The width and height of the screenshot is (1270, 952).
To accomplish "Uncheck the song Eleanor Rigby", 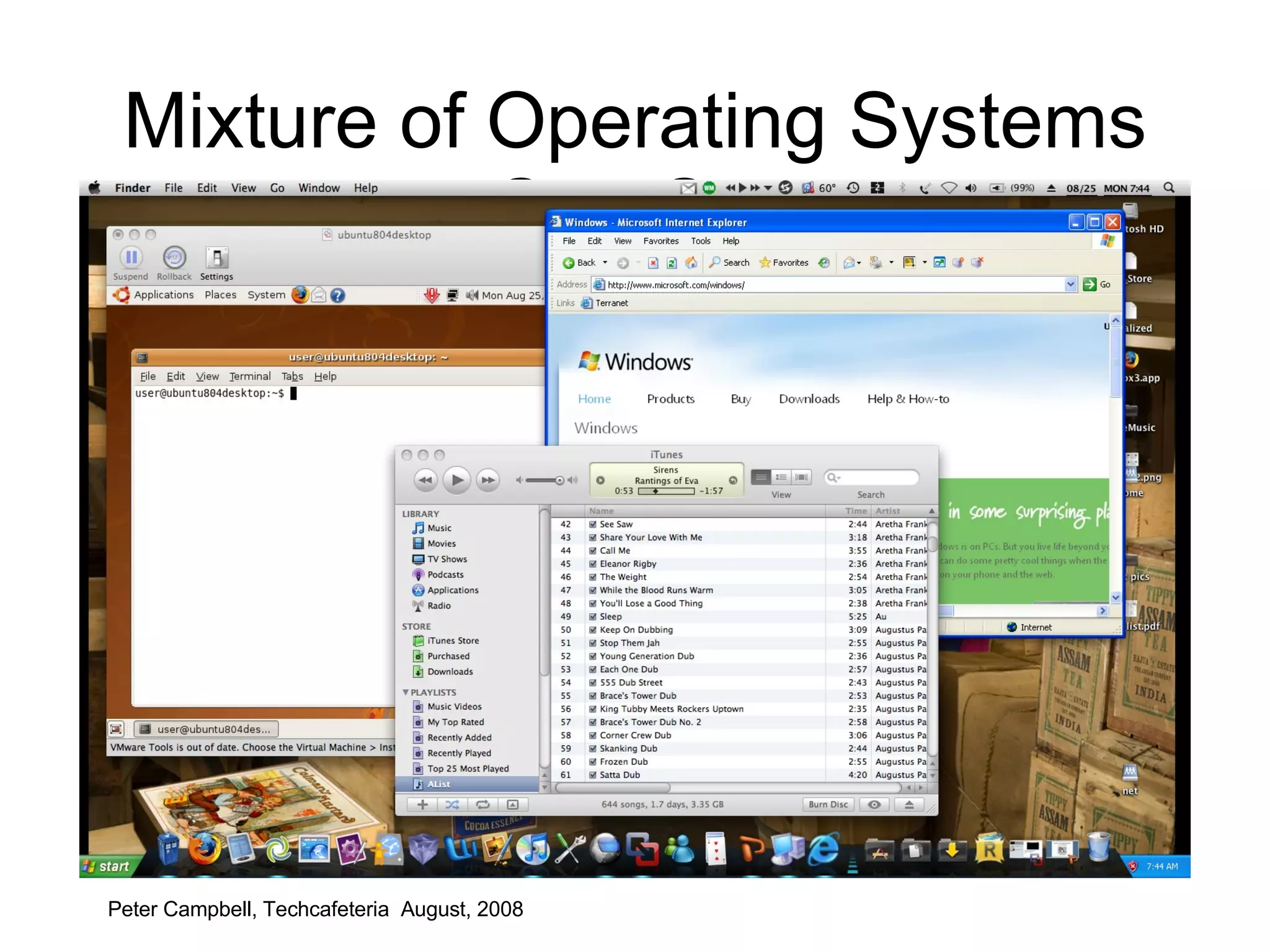I will pos(593,564).
